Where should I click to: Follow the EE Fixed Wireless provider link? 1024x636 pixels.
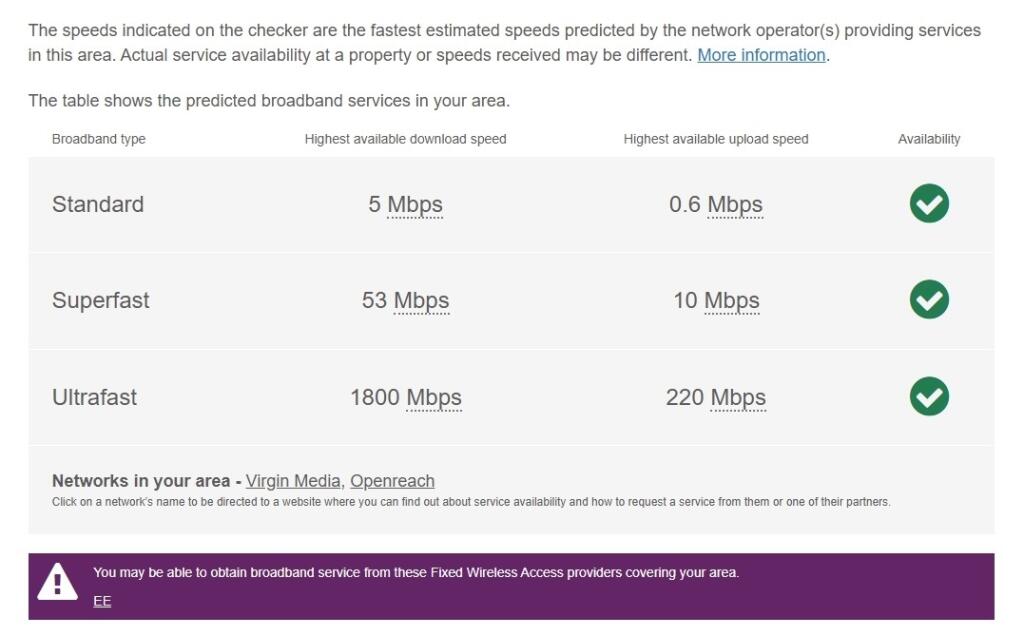click(102, 601)
